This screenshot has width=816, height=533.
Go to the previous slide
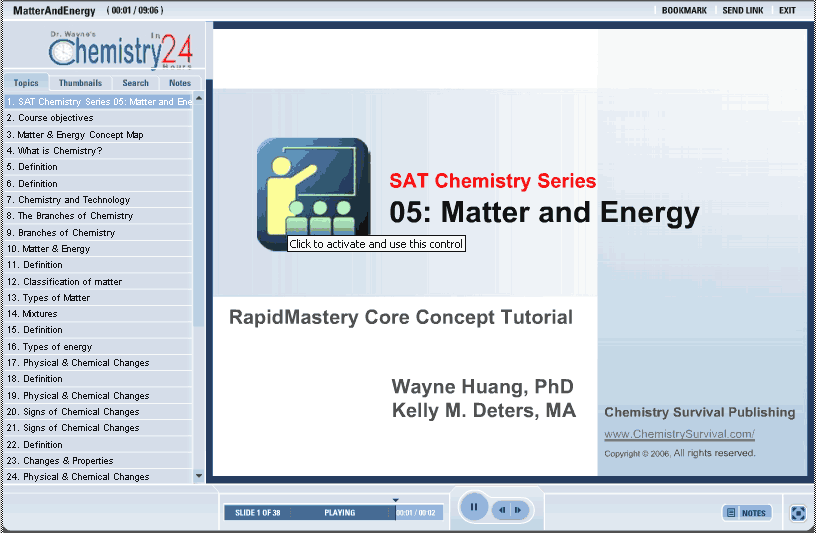pyautogui.click(x=502, y=510)
